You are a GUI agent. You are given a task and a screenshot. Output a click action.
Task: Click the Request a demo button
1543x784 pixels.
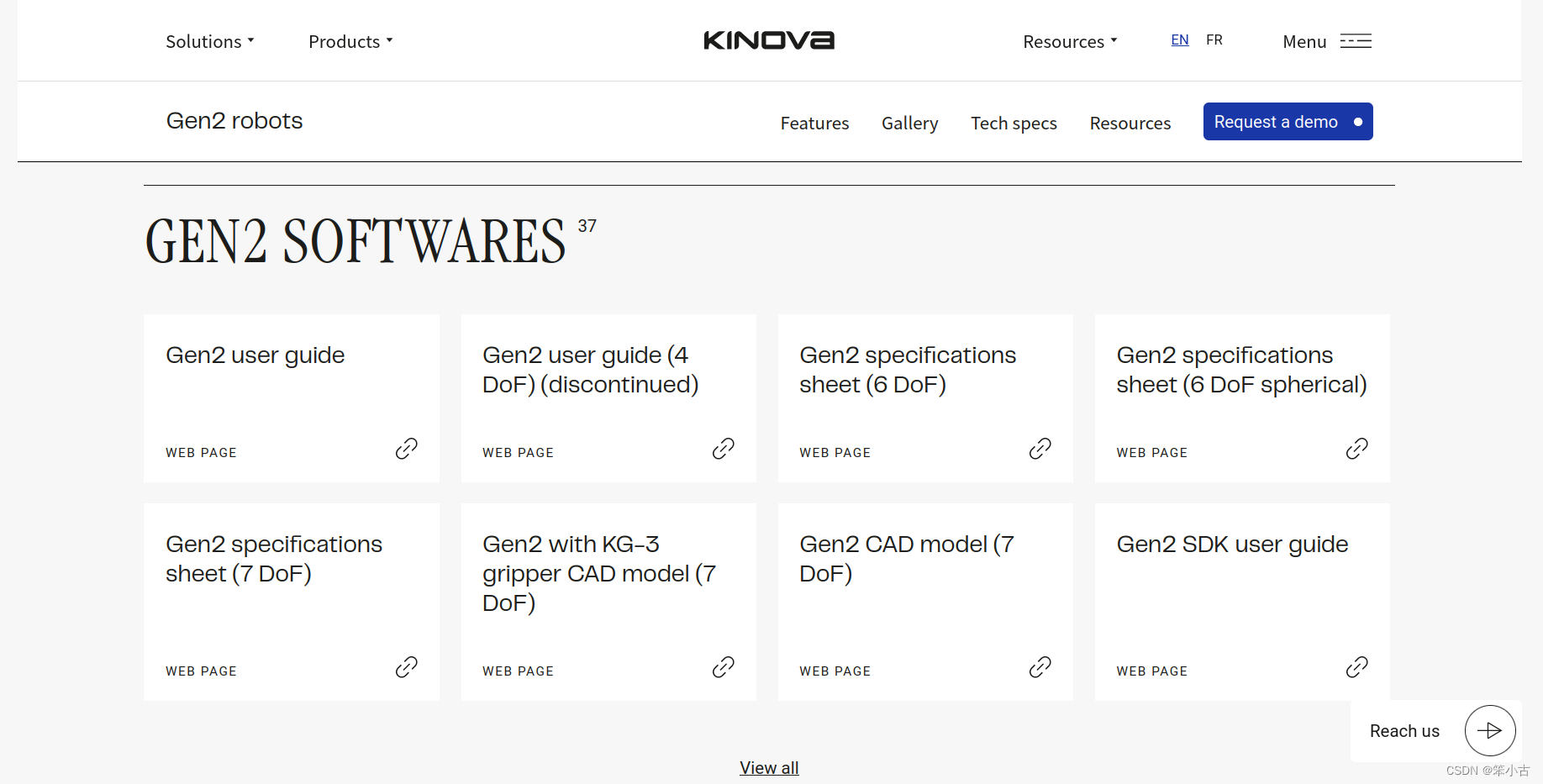pyautogui.click(x=1288, y=122)
